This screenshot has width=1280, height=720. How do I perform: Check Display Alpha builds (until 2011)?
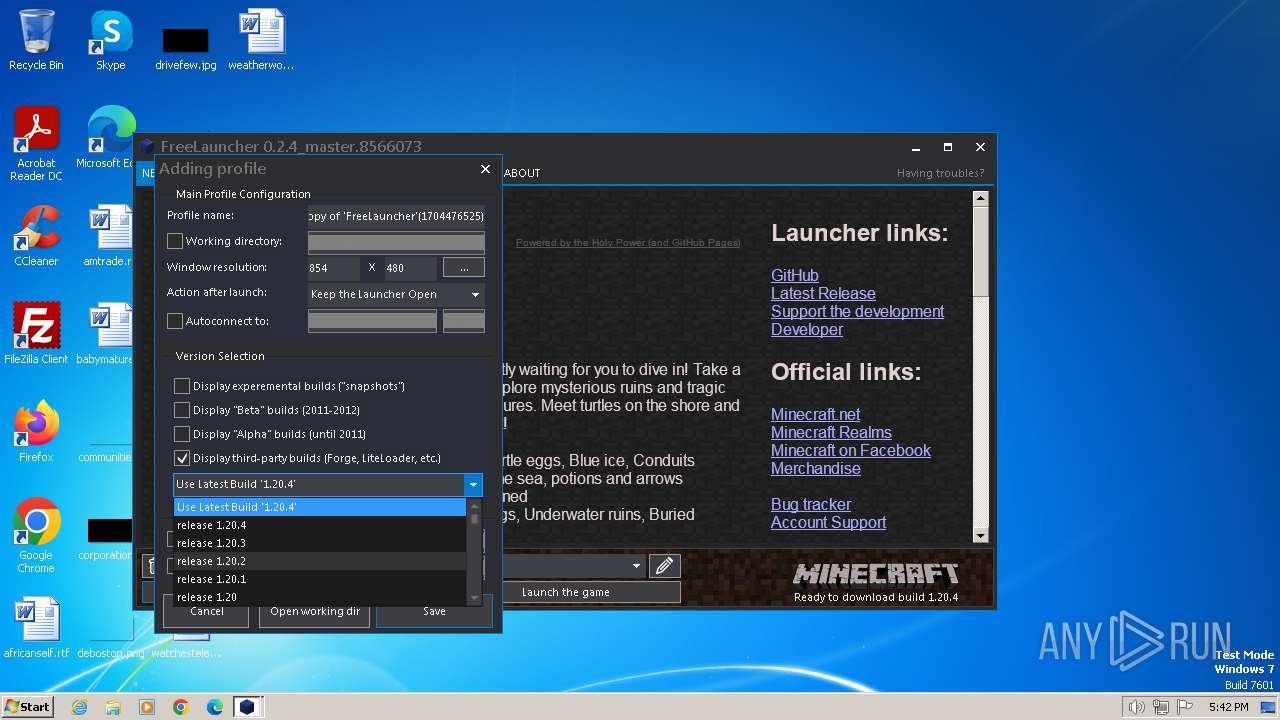pyautogui.click(x=182, y=434)
